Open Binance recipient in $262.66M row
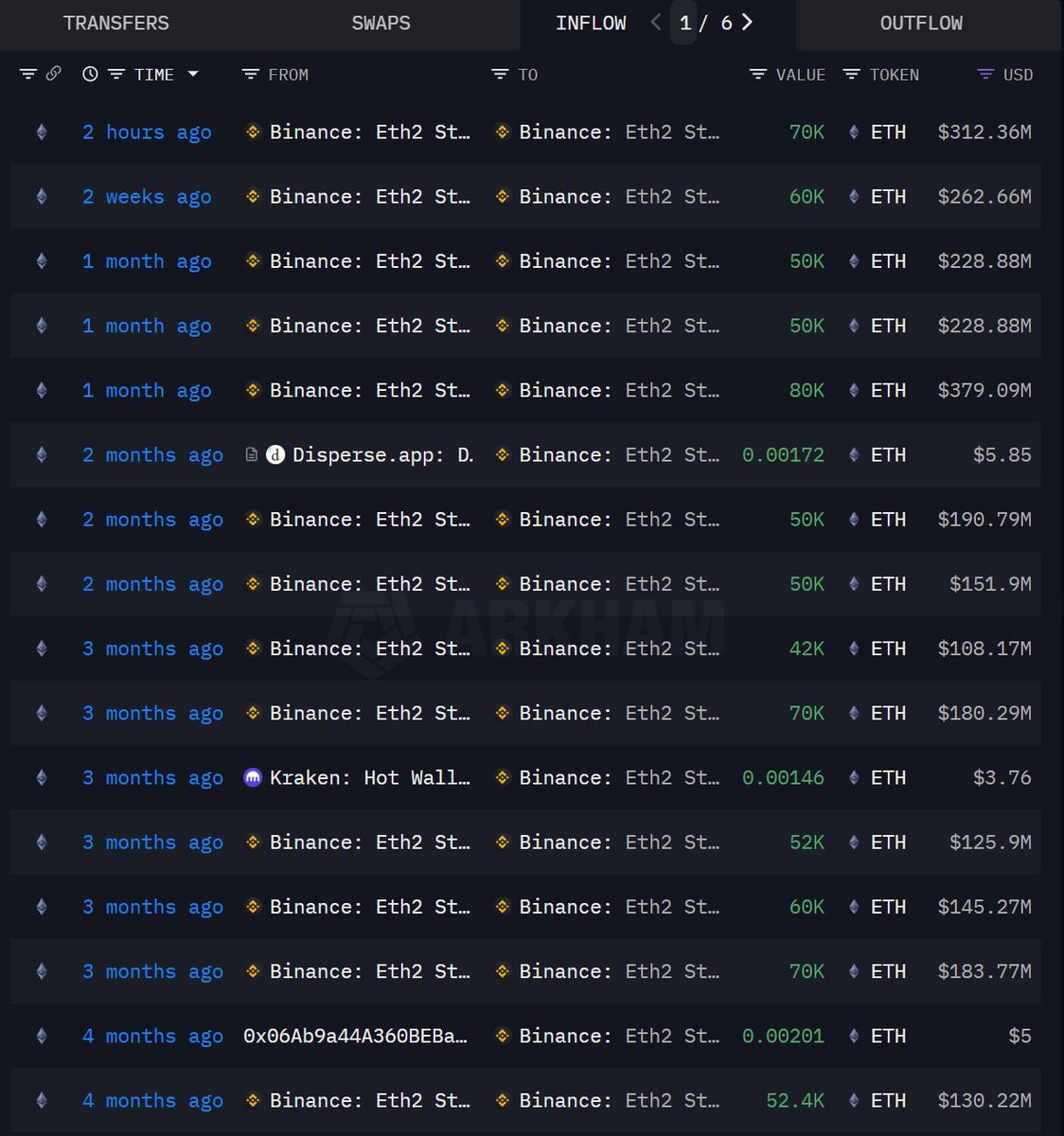 [x=619, y=197]
